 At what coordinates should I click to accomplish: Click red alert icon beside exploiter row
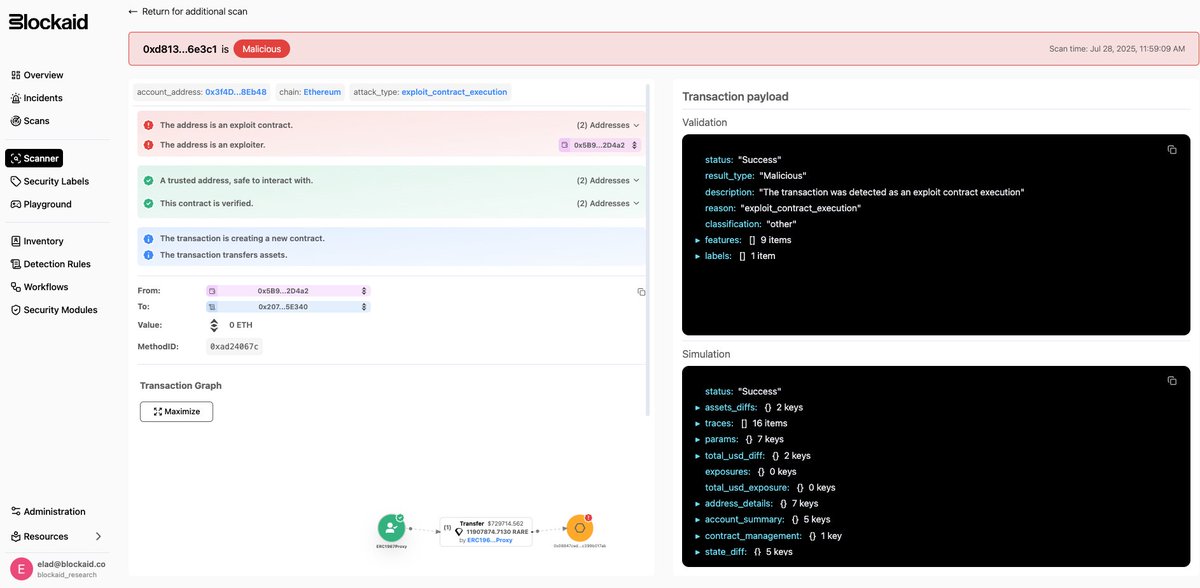[148, 145]
